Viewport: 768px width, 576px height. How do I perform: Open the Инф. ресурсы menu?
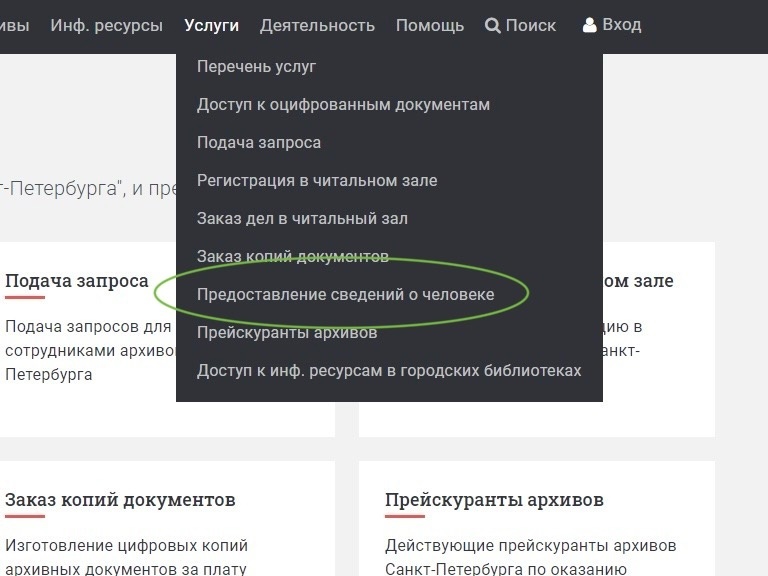[x=106, y=25]
